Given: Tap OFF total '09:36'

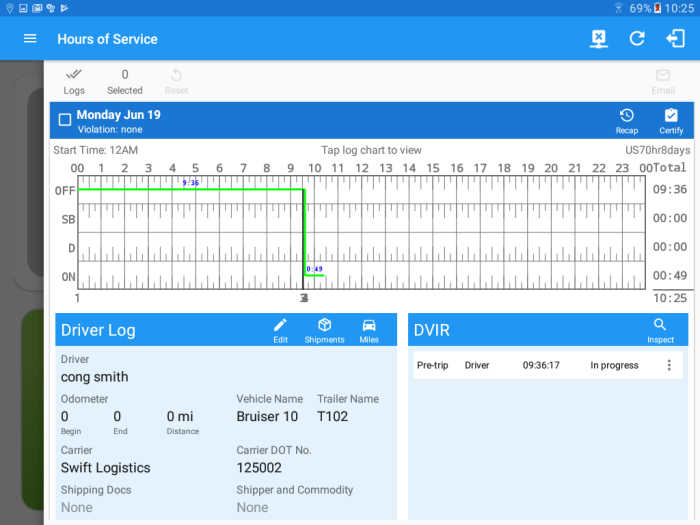Looking at the screenshot, I should [x=670, y=189].
